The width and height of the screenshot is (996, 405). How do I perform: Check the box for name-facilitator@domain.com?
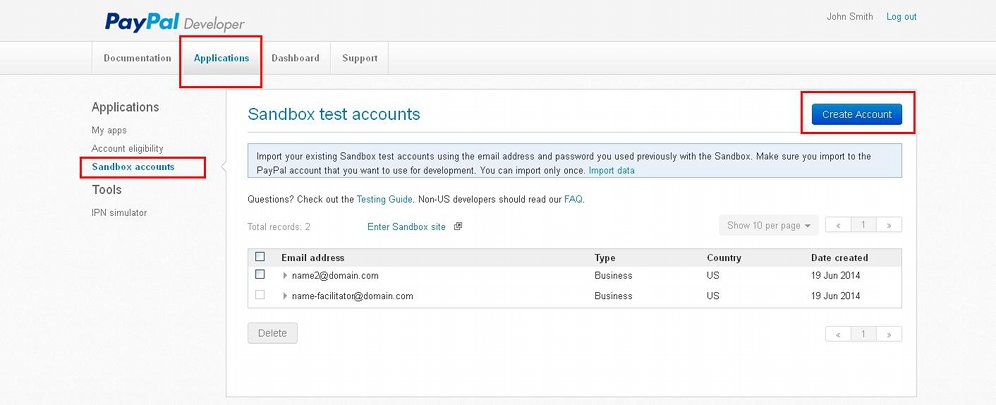coord(260,295)
